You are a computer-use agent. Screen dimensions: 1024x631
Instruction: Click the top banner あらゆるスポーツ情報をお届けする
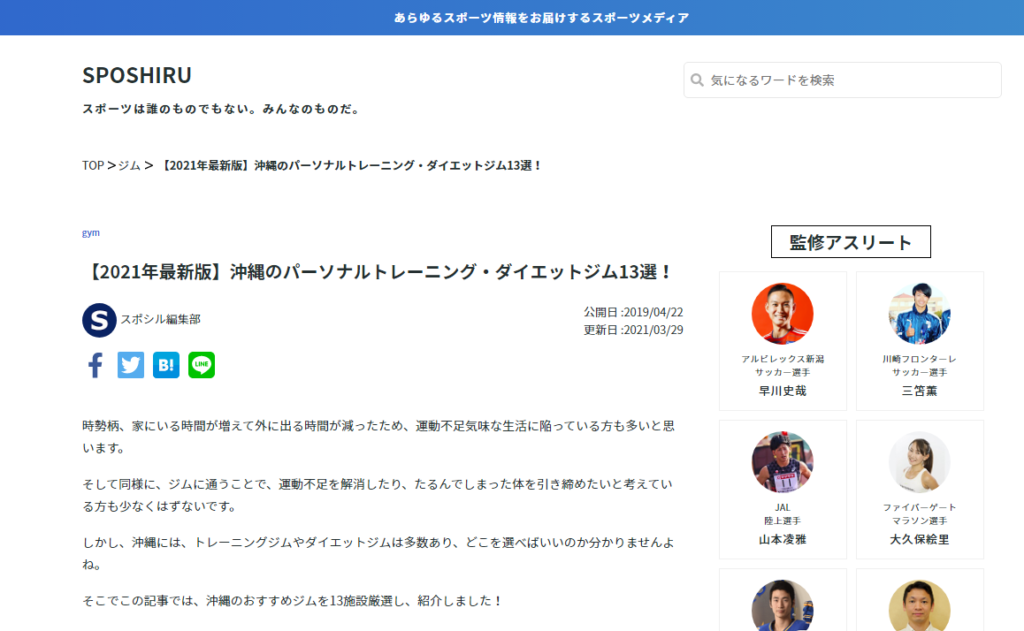(541, 18)
